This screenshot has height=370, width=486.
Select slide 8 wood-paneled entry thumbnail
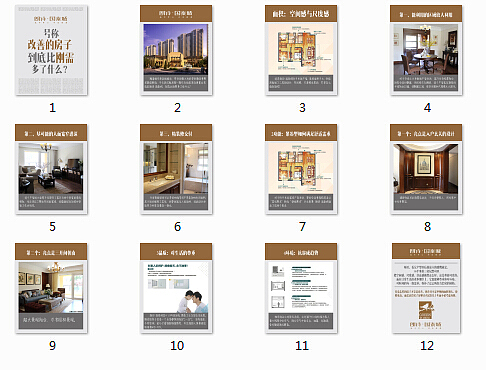pyautogui.click(x=426, y=169)
